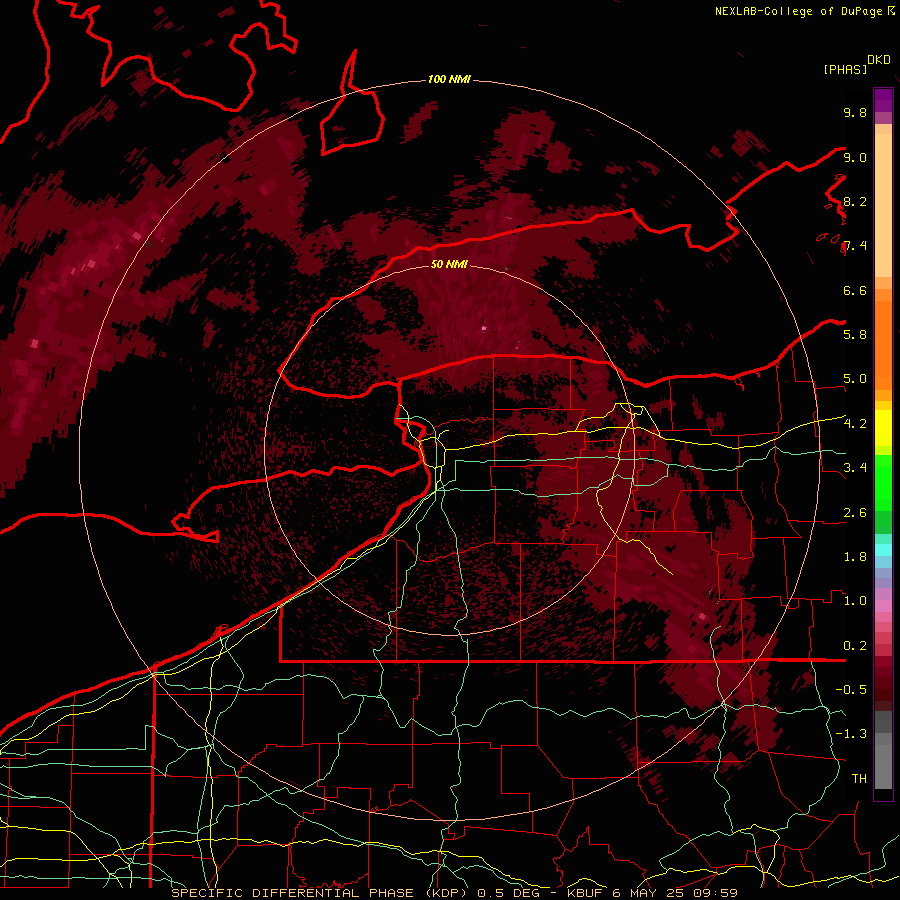This screenshot has width=900, height=900.
Task: Click the 5.0 scale value
Action: click(x=855, y=379)
